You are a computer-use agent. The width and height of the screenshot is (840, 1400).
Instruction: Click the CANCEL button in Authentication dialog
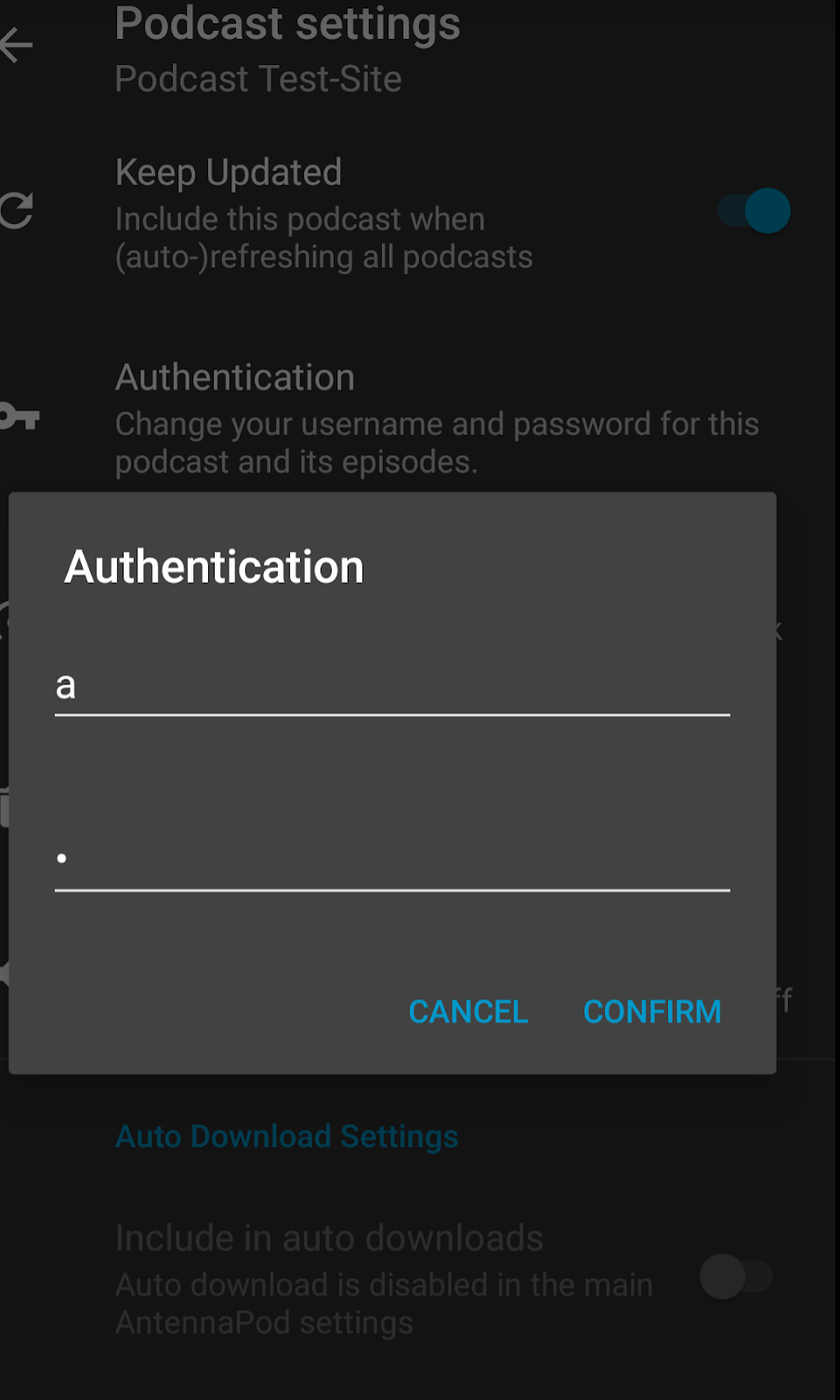pos(468,1011)
